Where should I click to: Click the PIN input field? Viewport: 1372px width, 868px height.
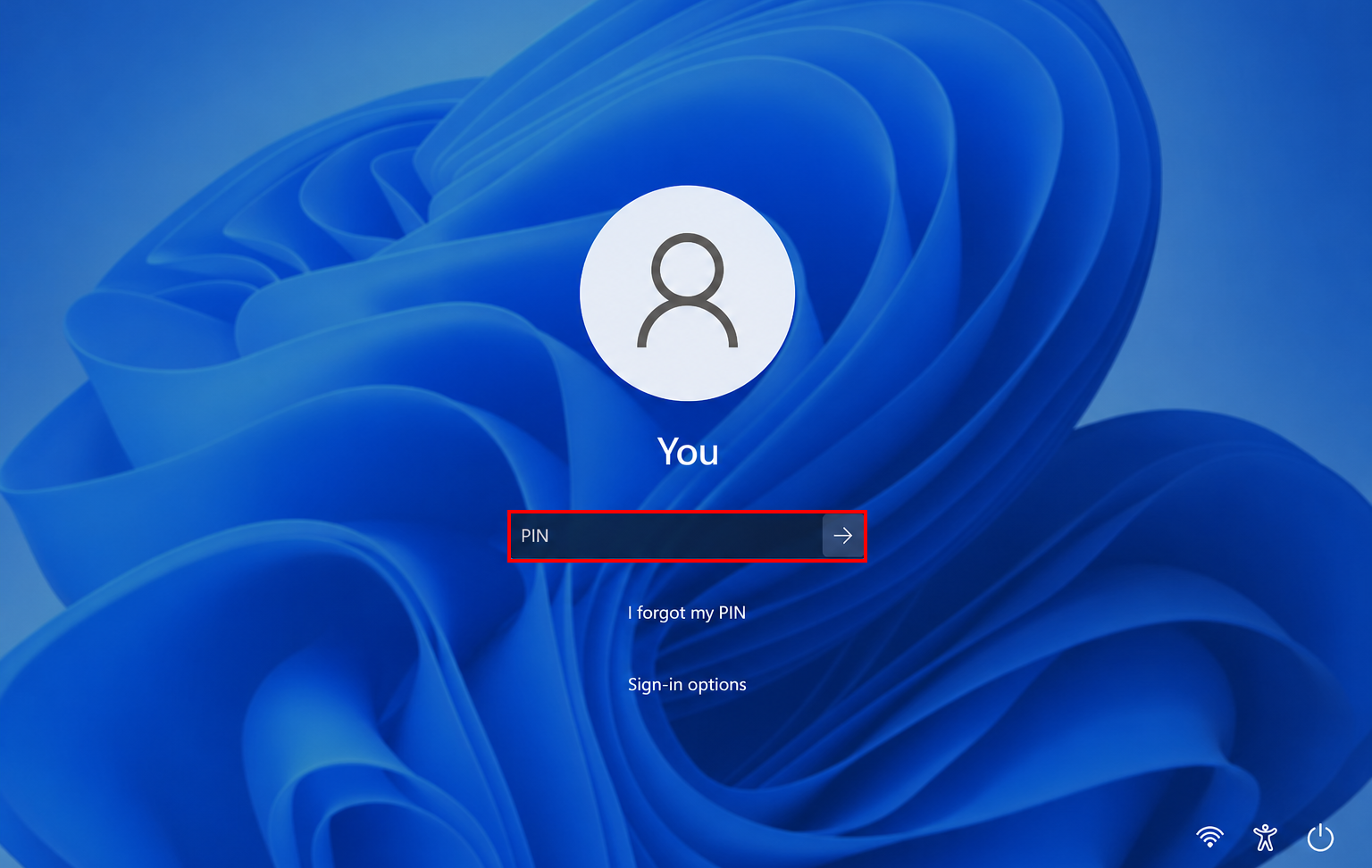click(666, 536)
